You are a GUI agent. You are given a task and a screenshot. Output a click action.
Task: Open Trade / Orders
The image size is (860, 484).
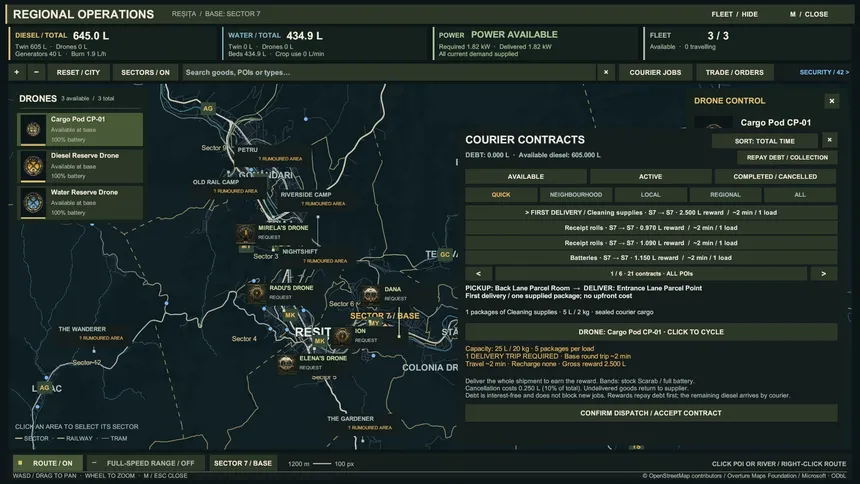pyautogui.click(x=734, y=72)
